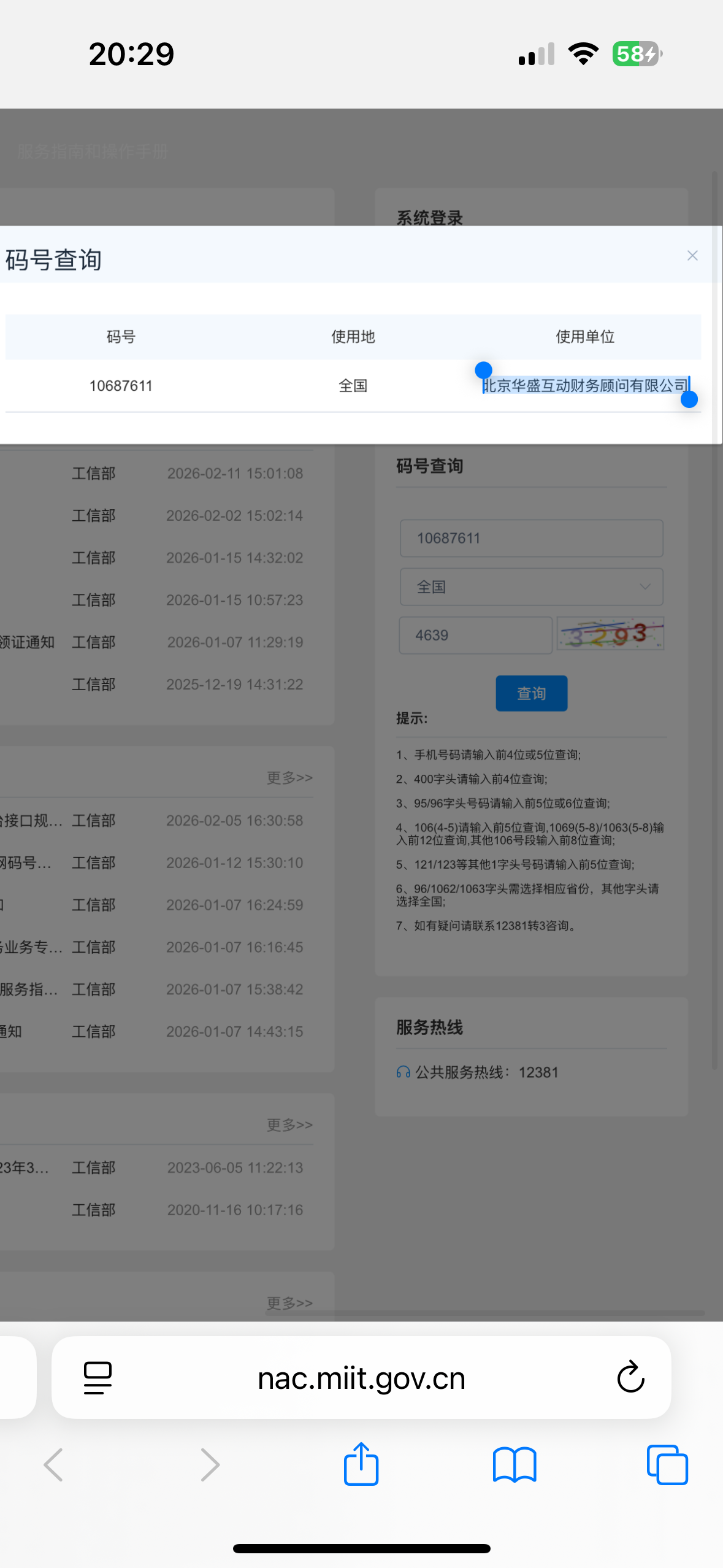
Task: Expand the 全国 province dropdown
Action: tap(531, 587)
